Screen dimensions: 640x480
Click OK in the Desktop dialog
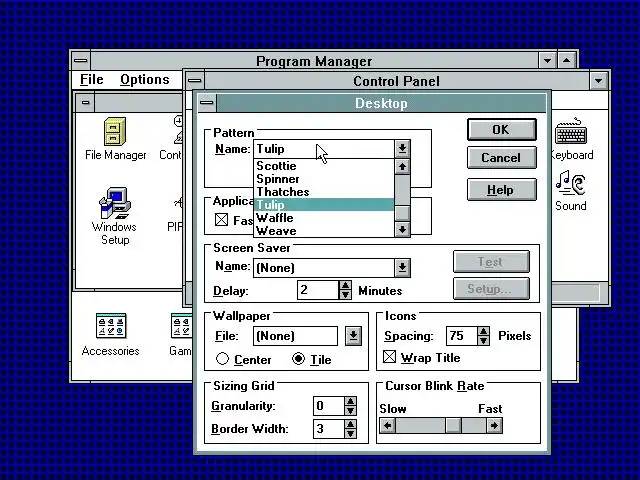(x=502, y=129)
